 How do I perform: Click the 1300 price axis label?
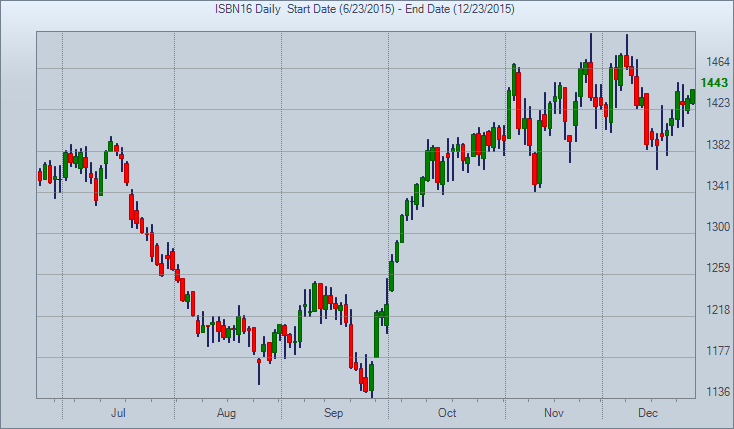718,227
